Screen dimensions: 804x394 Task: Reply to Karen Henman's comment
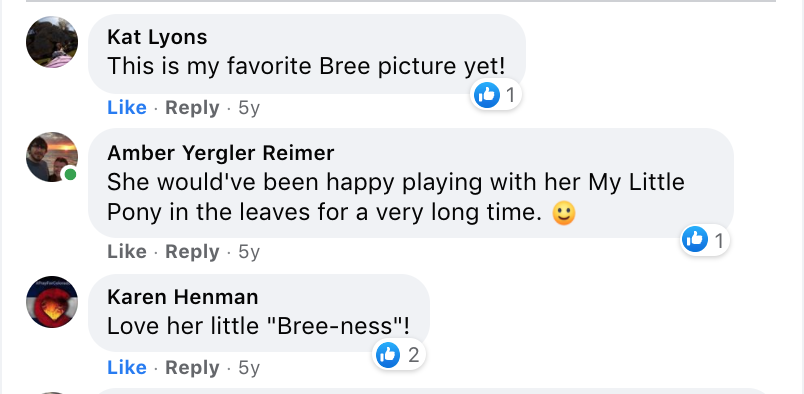point(192,367)
